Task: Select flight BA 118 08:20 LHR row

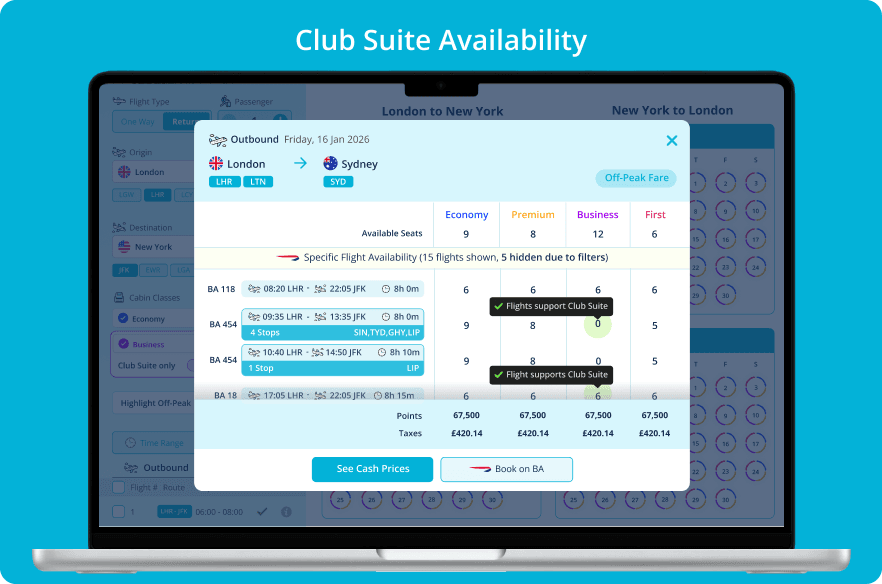Action: pos(332,289)
